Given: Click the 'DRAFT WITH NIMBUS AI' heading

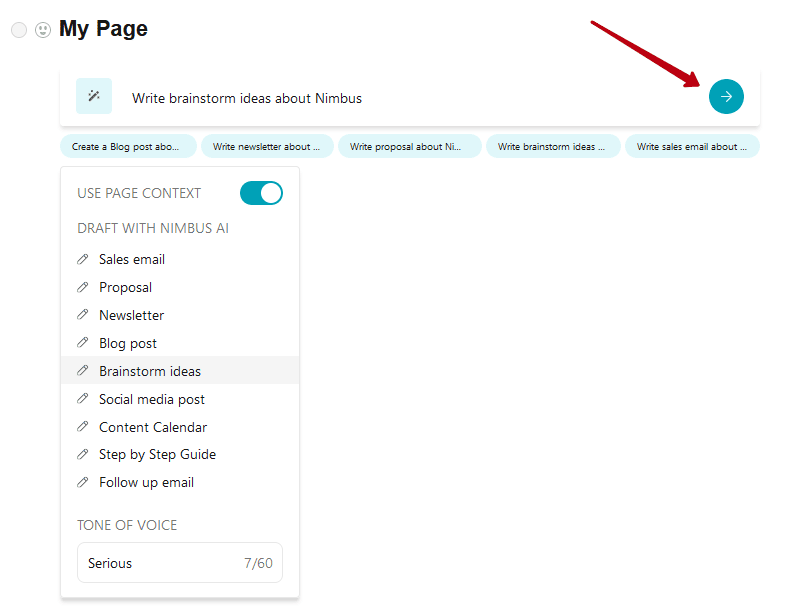Looking at the screenshot, I should pos(153,228).
